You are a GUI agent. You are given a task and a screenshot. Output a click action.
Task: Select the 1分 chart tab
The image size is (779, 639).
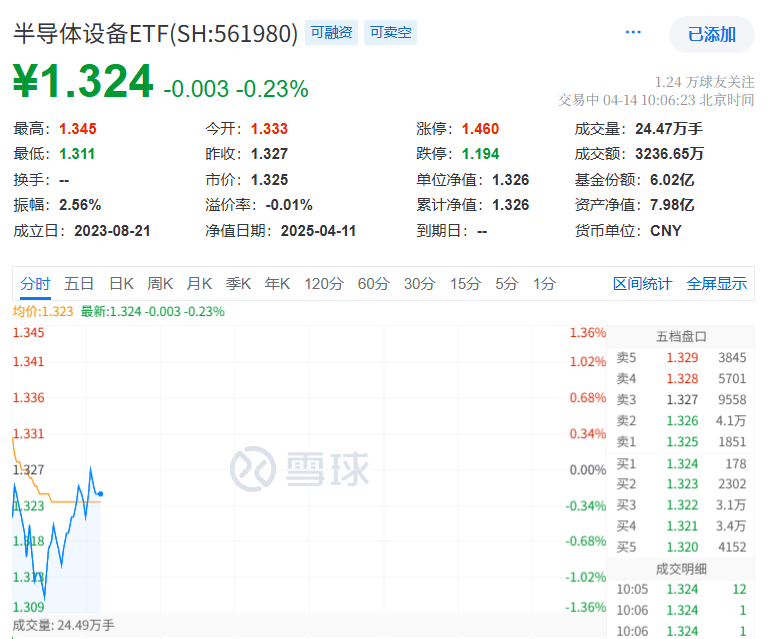pos(545,284)
